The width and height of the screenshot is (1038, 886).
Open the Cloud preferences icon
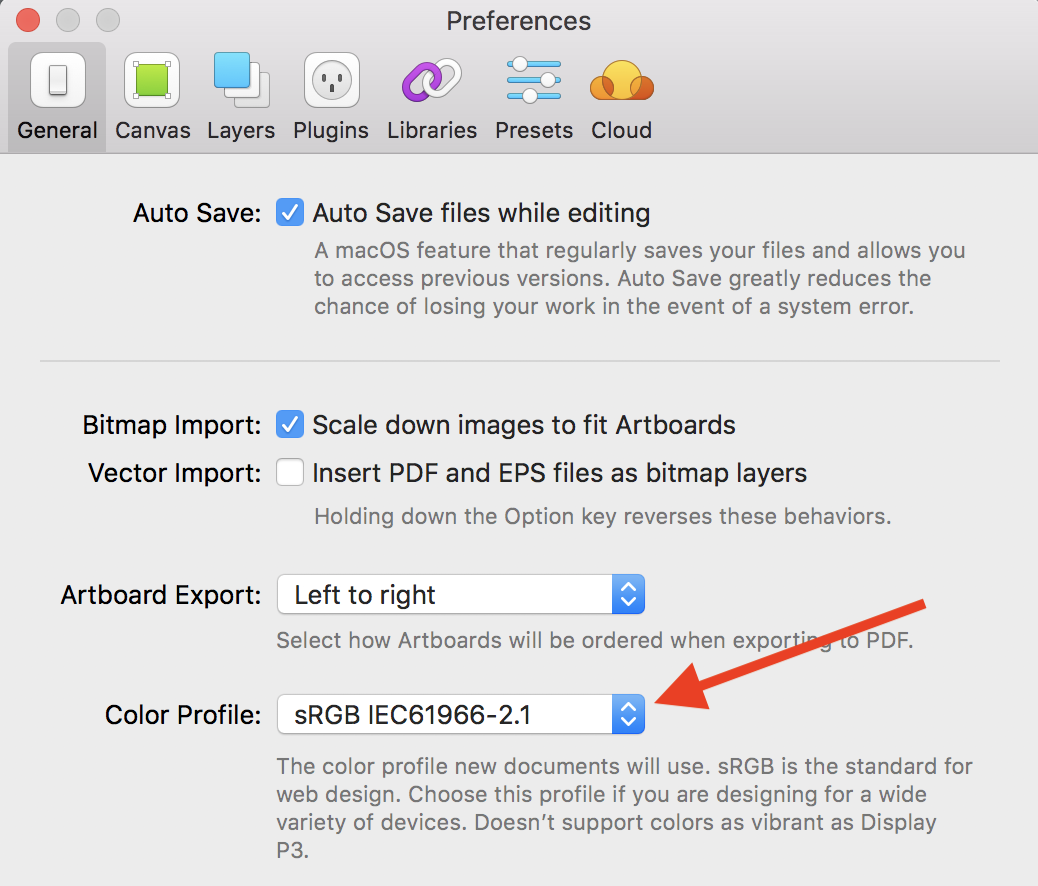[621, 95]
